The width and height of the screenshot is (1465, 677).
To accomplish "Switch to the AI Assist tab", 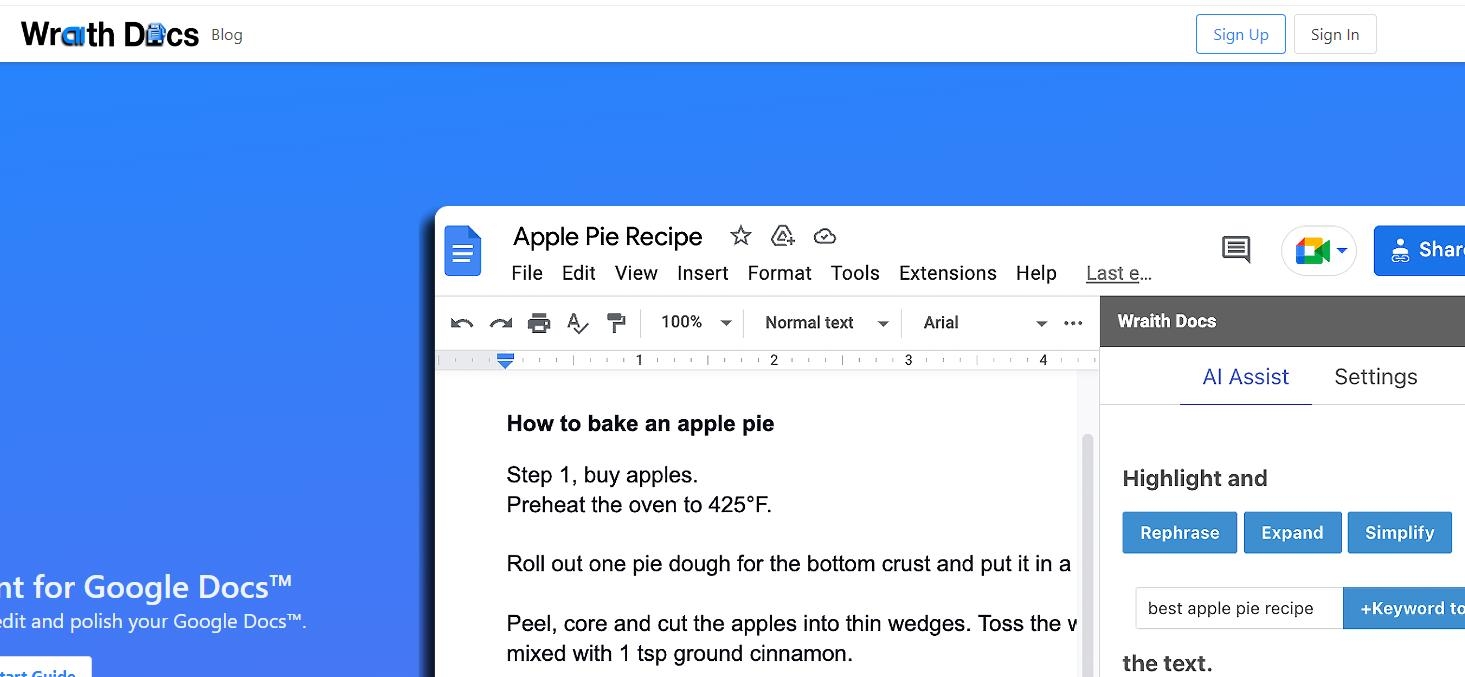I will tap(1246, 377).
